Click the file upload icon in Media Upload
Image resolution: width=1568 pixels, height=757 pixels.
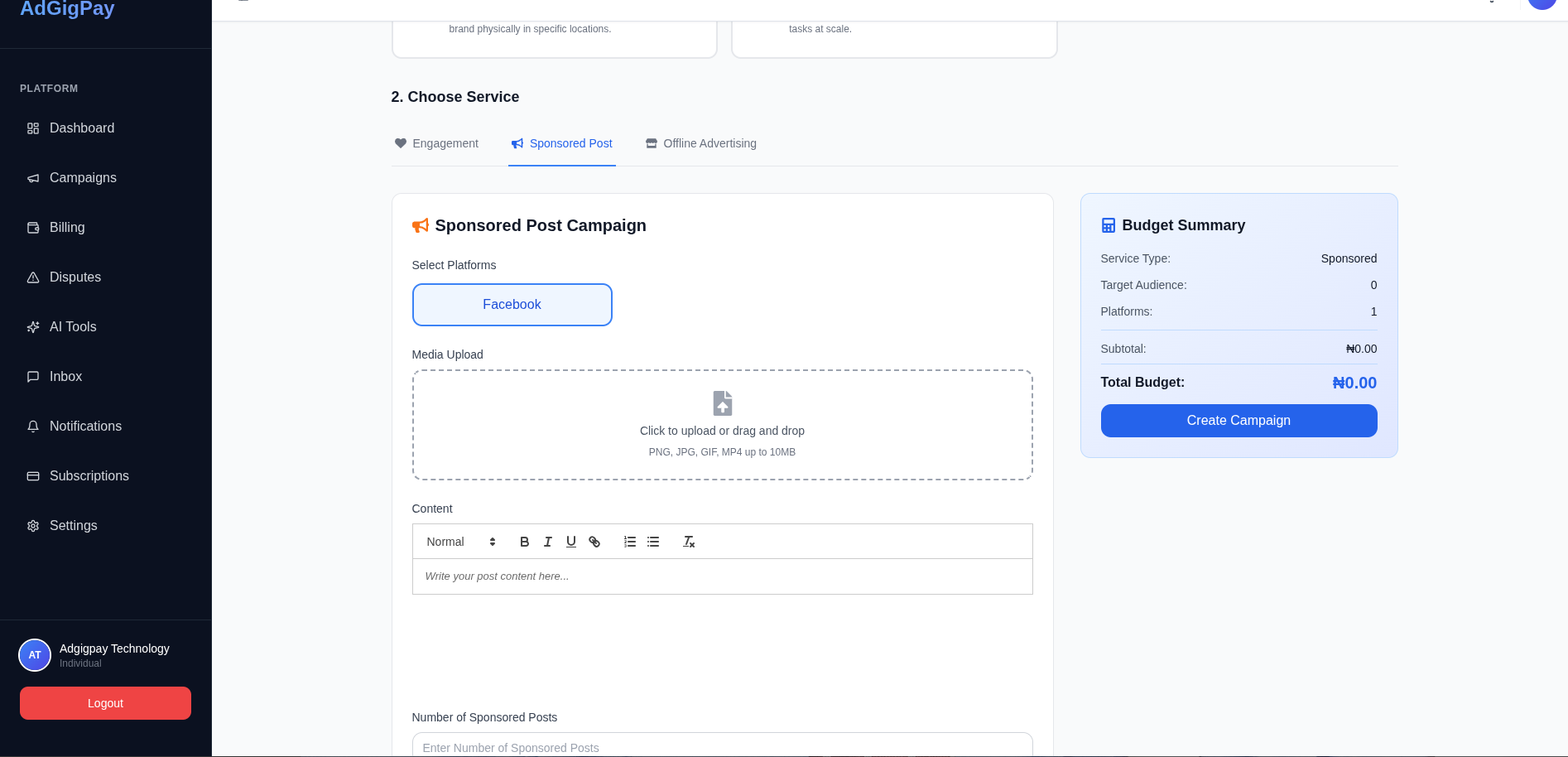(x=723, y=403)
